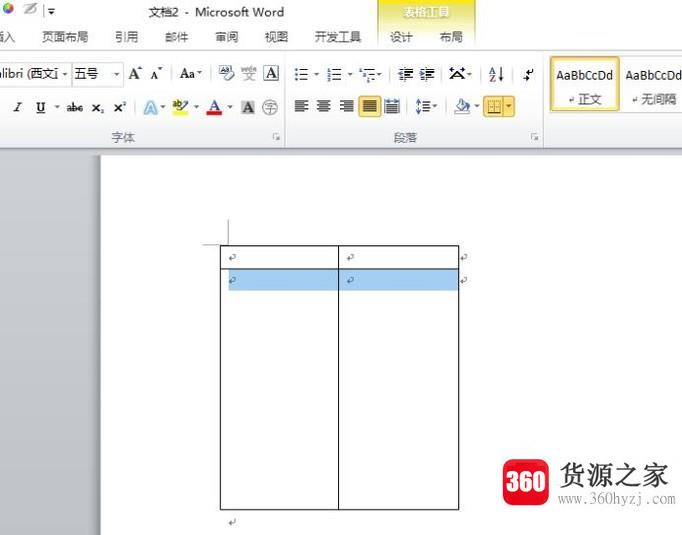
Task: Apply the yellow text highlight color
Action: (180, 107)
